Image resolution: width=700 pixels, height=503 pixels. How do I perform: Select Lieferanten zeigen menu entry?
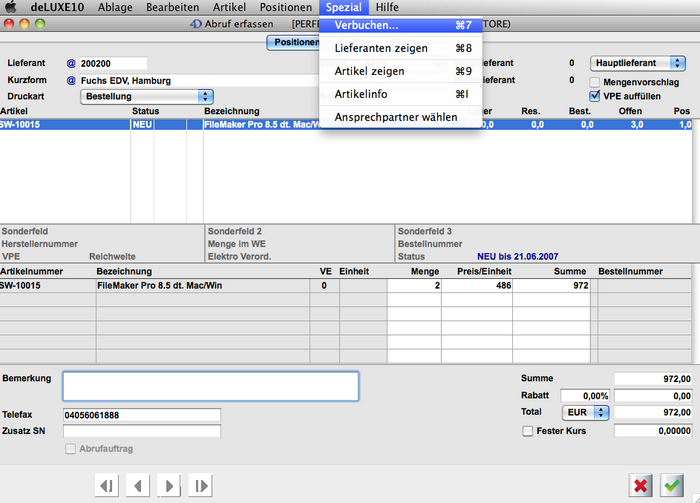[381, 48]
